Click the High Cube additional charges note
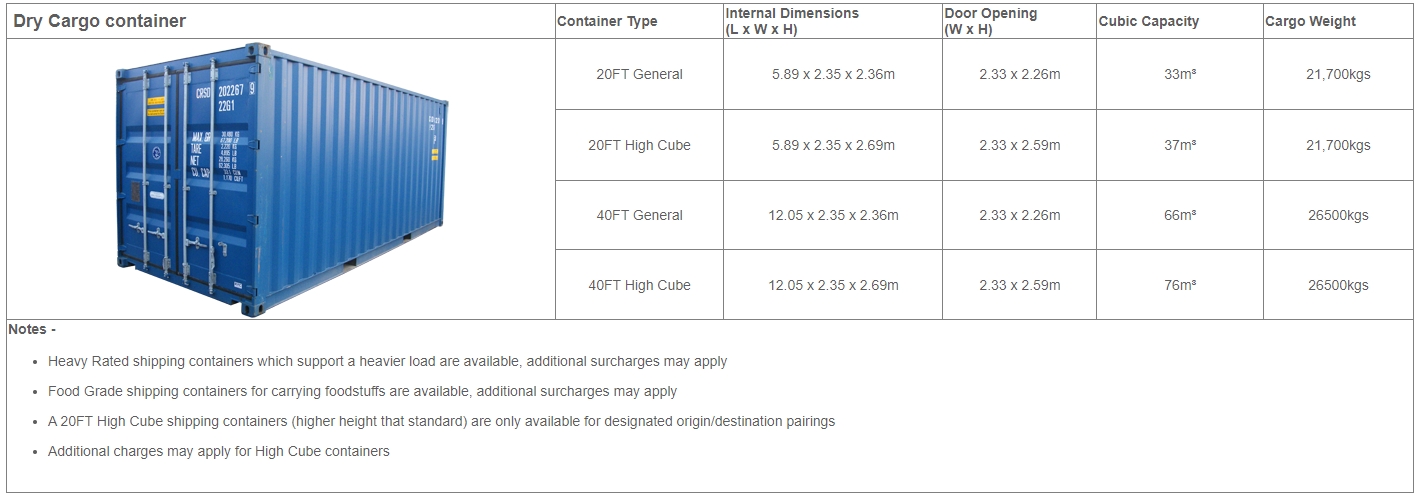 tap(218, 451)
